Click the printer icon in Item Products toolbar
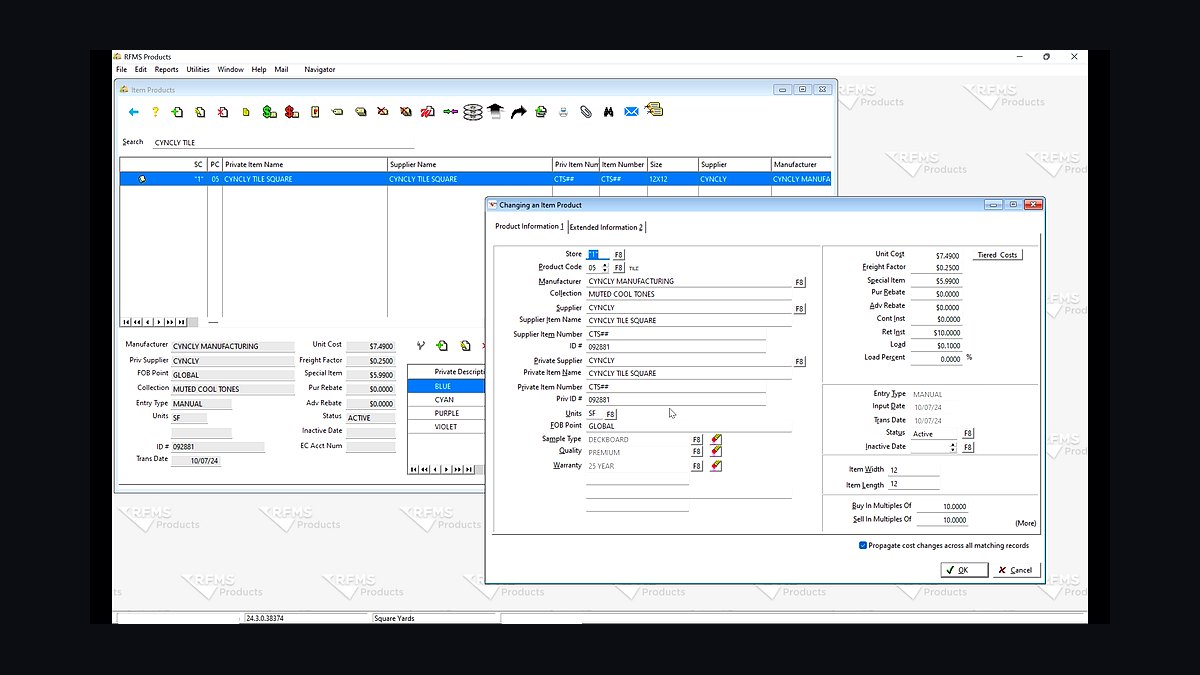Image resolution: width=1200 pixels, height=675 pixels. [563, 112]
